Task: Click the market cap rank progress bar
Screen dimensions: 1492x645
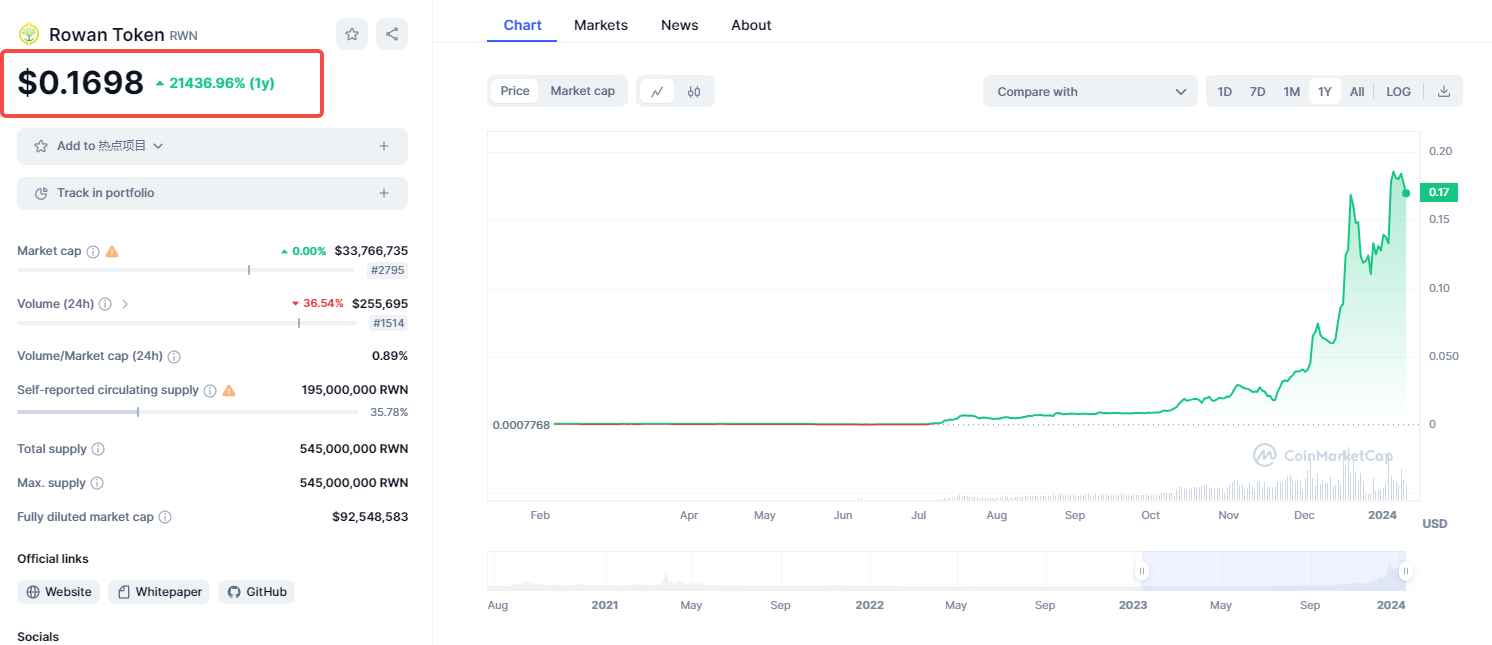Action: (x=186, y=270)
